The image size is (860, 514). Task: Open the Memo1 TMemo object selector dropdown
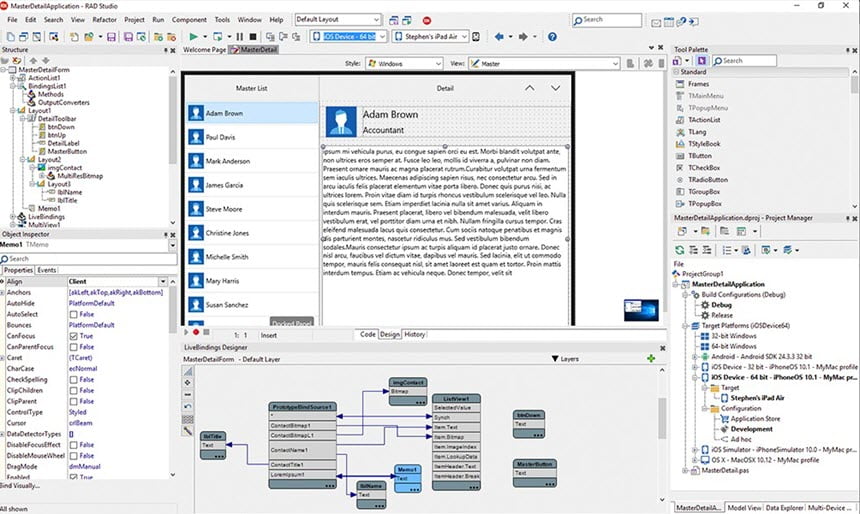(x=172, y=245)
